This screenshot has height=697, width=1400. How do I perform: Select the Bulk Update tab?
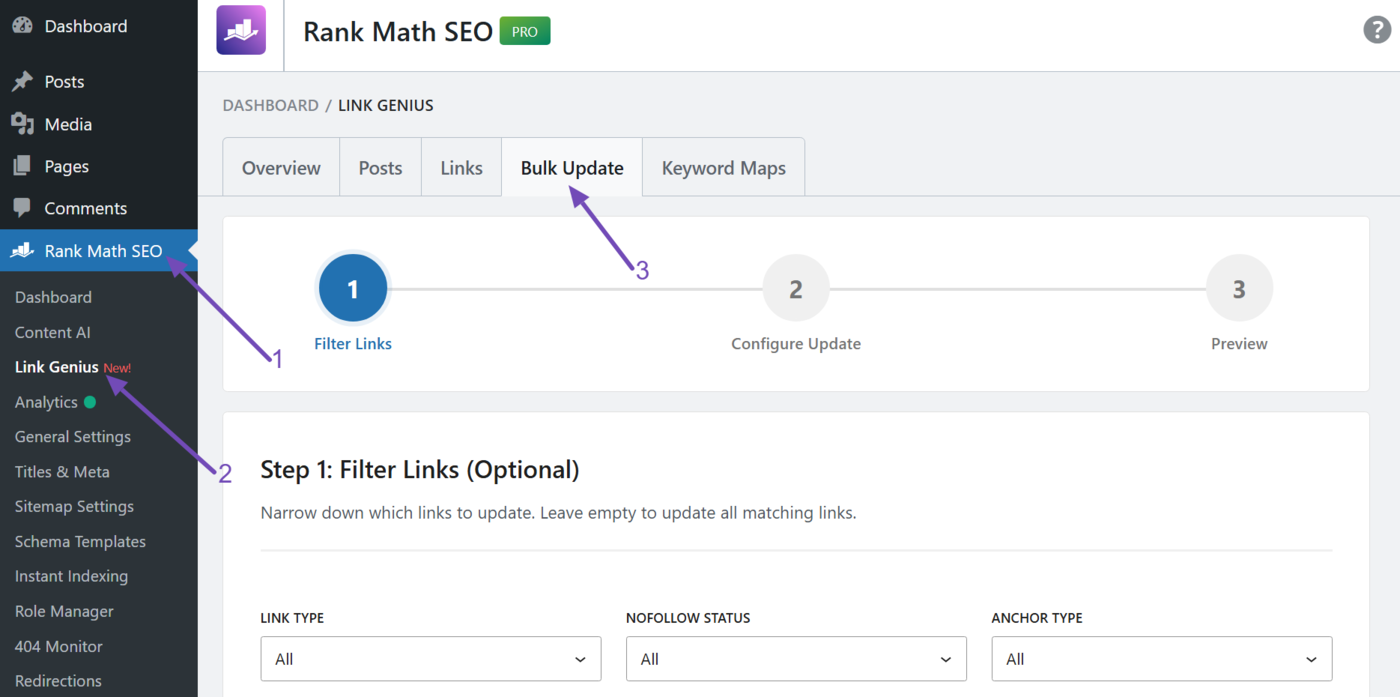tap(572, 168)
